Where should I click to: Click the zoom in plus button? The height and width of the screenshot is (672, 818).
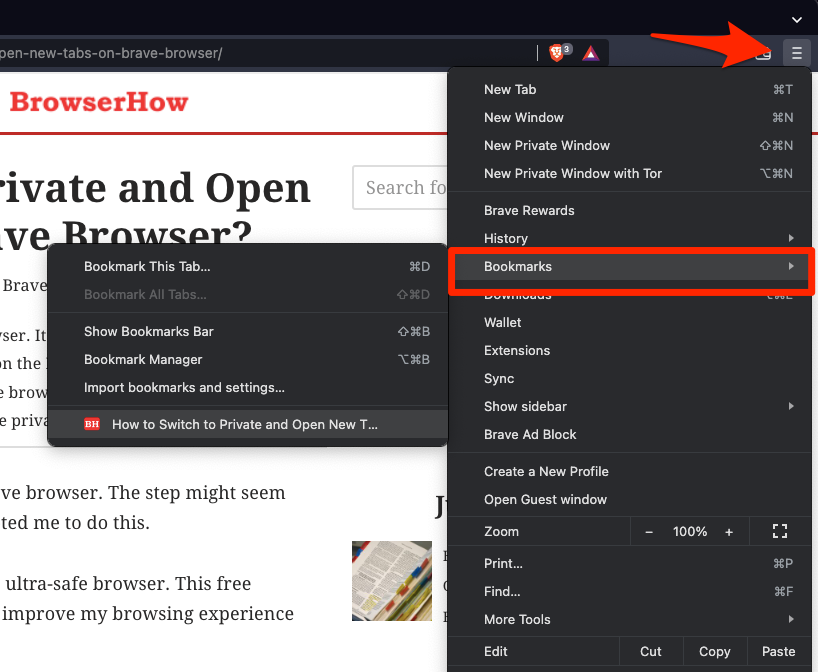[x=729, y=531]
